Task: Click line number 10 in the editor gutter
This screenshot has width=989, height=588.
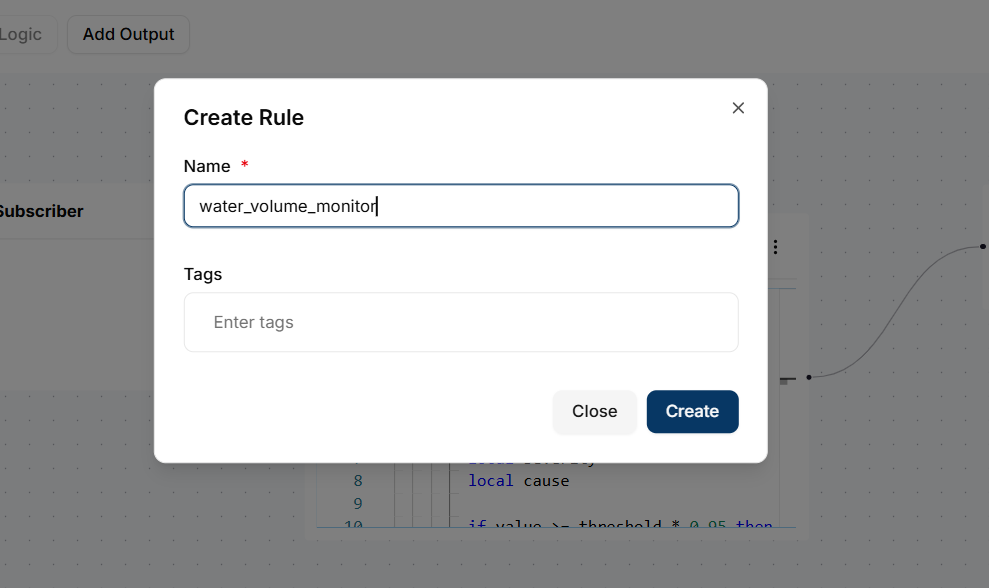Action: [x=357, y=524]
